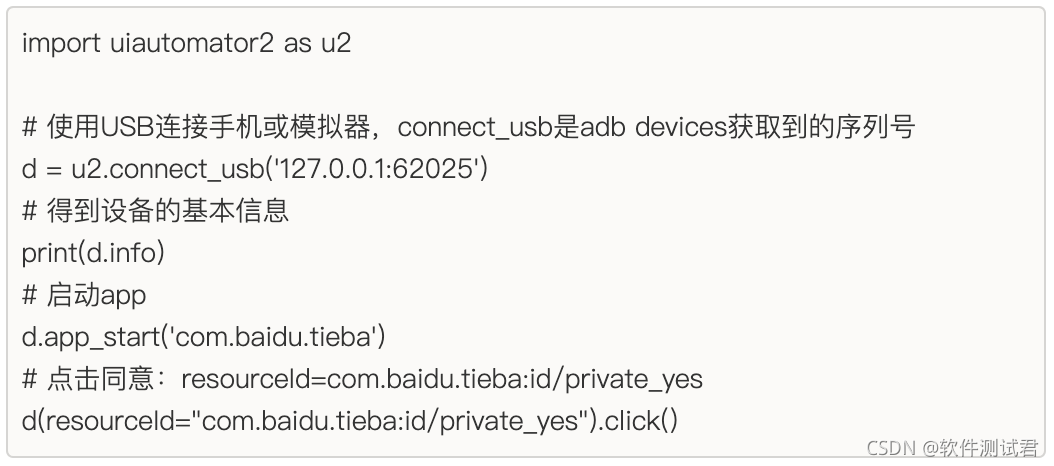
Task: Click the 得到设备的基本信息 comment
Action: tap(155, 211)
